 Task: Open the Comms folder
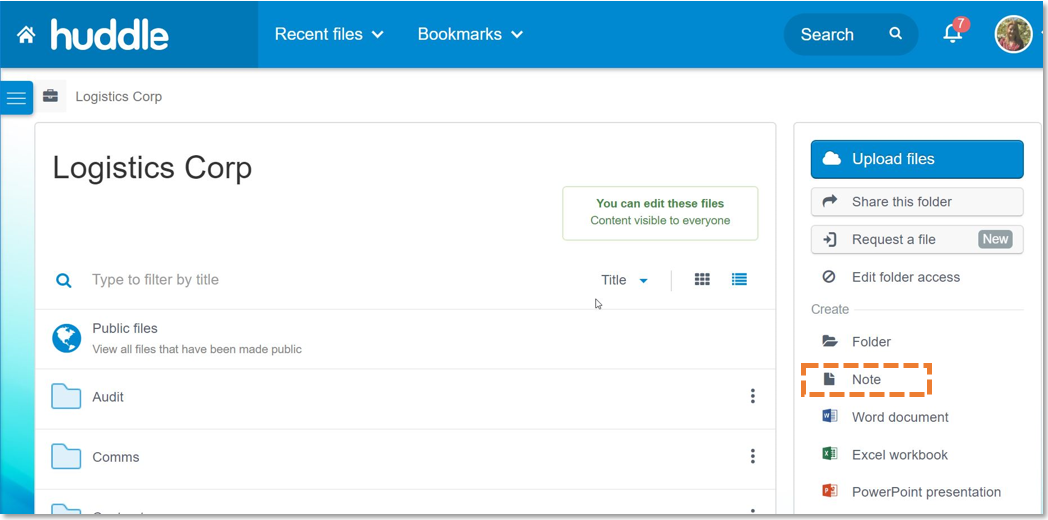pos(116,458)
